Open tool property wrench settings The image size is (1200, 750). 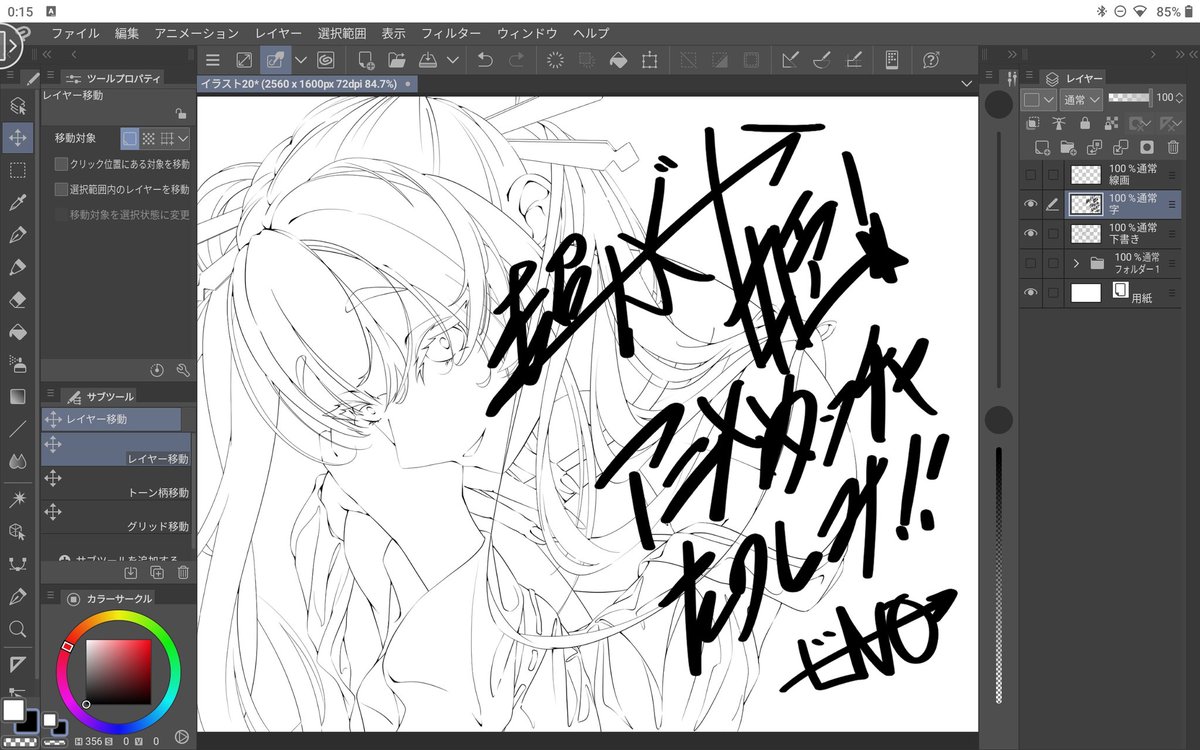(x=183, y=370)
